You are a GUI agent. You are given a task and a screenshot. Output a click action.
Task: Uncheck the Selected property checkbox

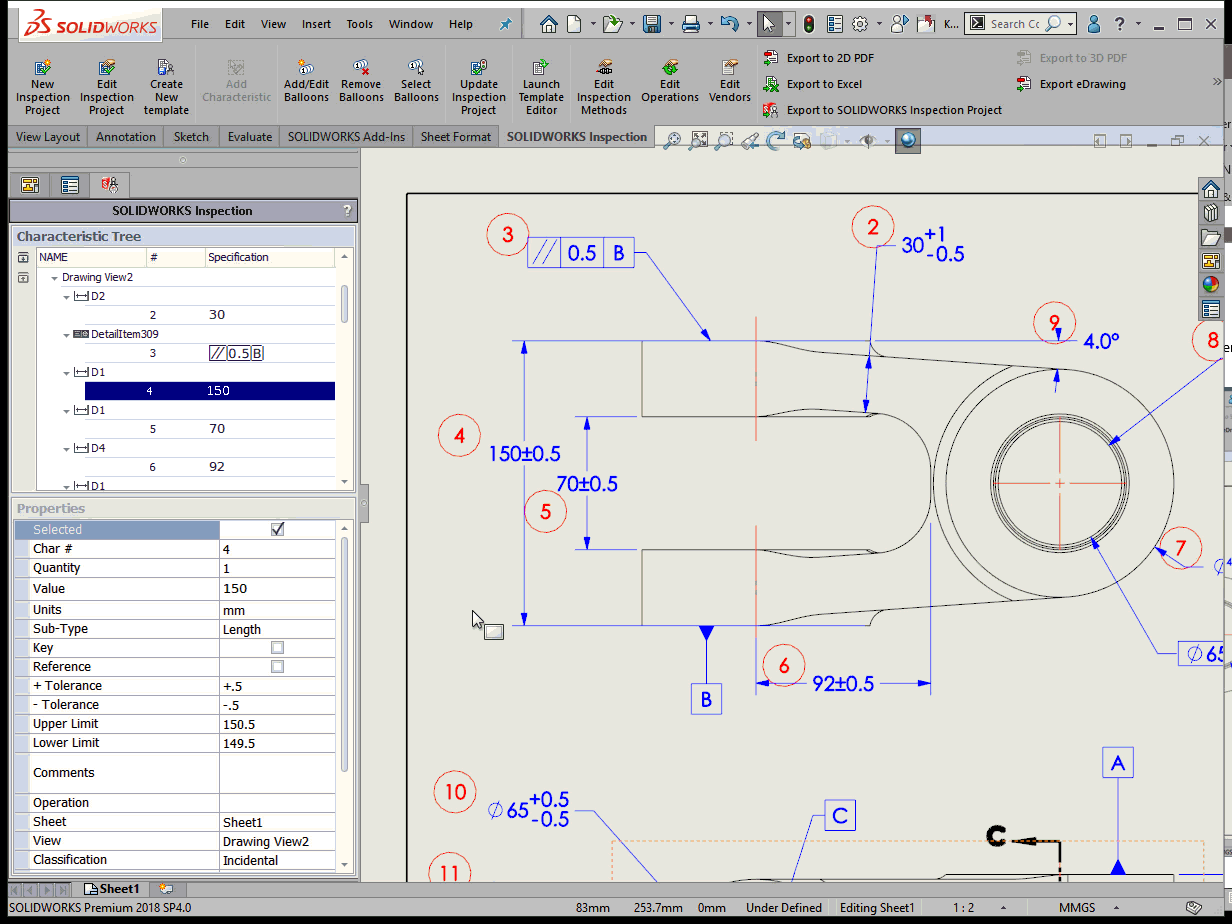pos(278,530)
